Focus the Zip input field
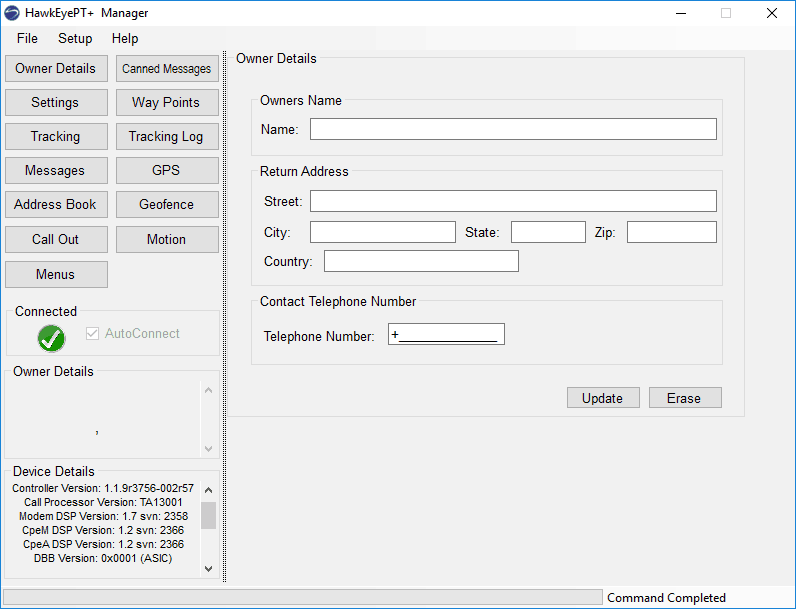Screen dimensions: 796x609 coord(672,232)
